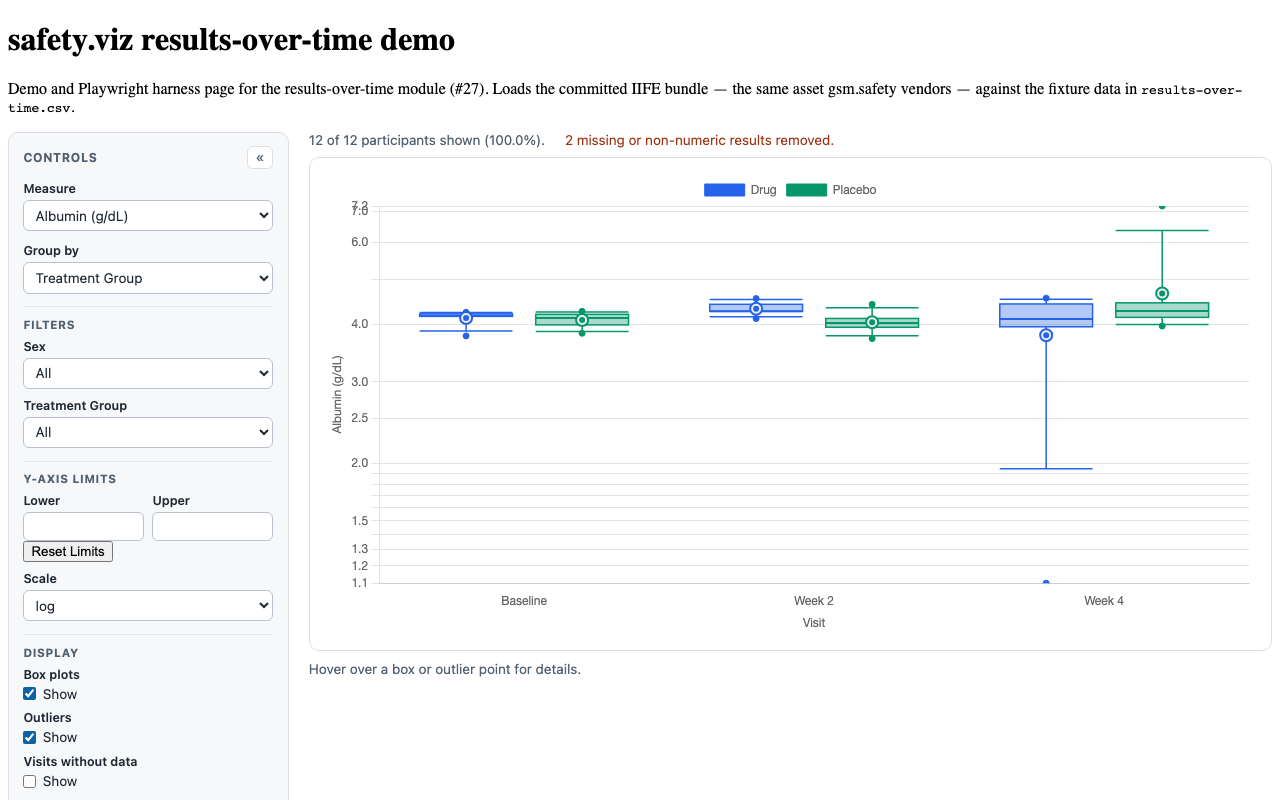Click the Placebo mean marker at Baseline
Screen dimensions: 1280x800
coord(582,320)
